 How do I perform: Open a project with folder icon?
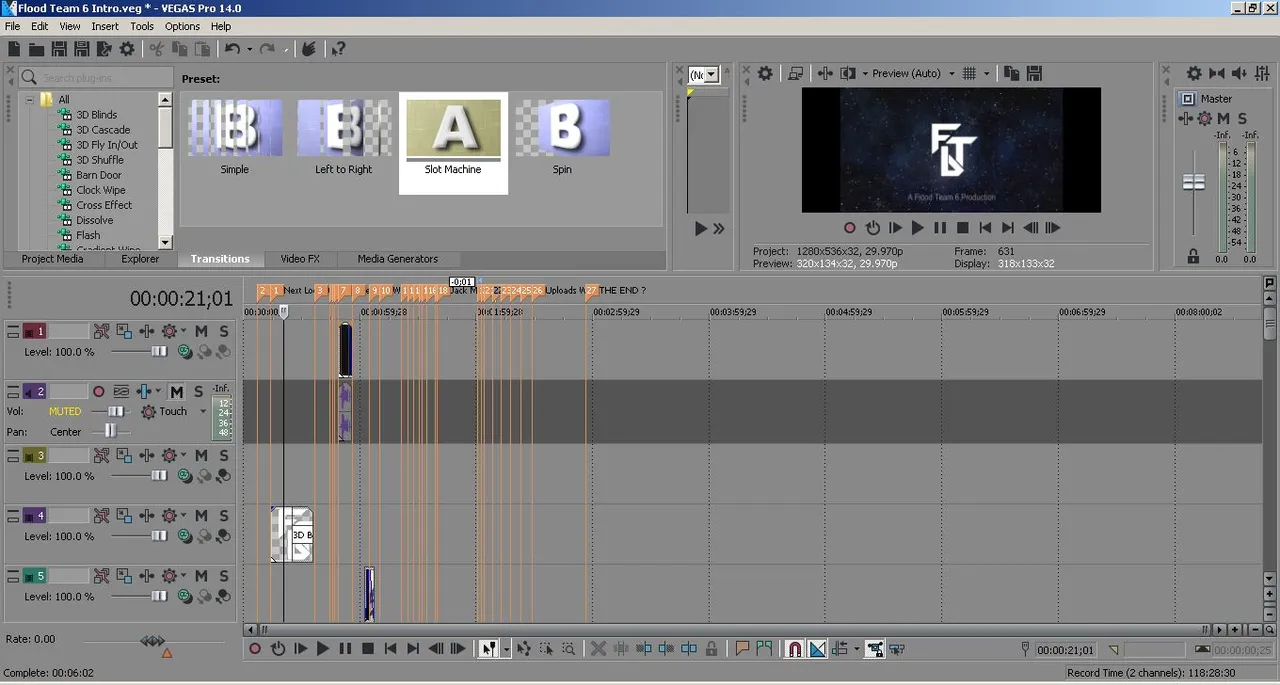pyautogui.click(x=37, y=49)
